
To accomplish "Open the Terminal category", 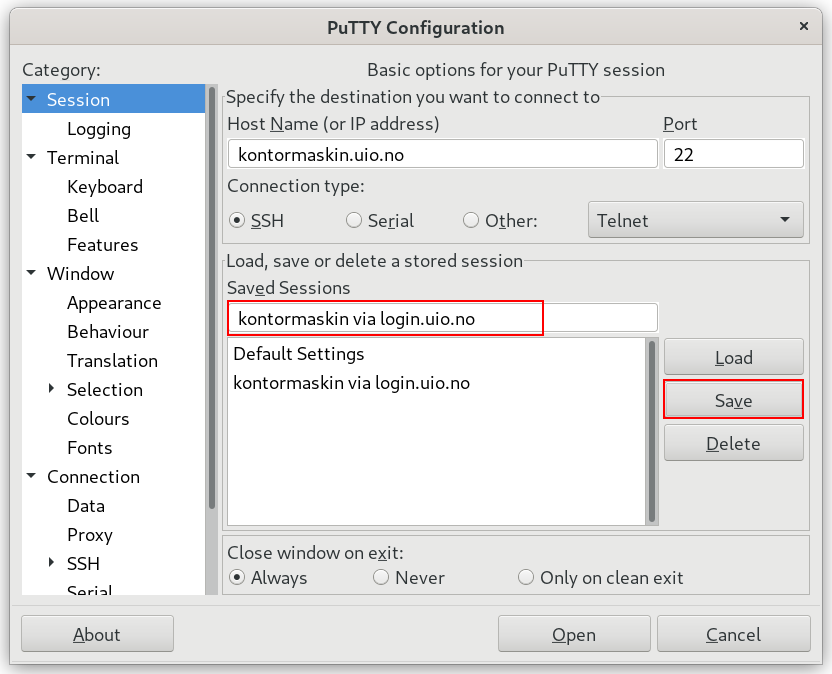I will pos(83,158).
